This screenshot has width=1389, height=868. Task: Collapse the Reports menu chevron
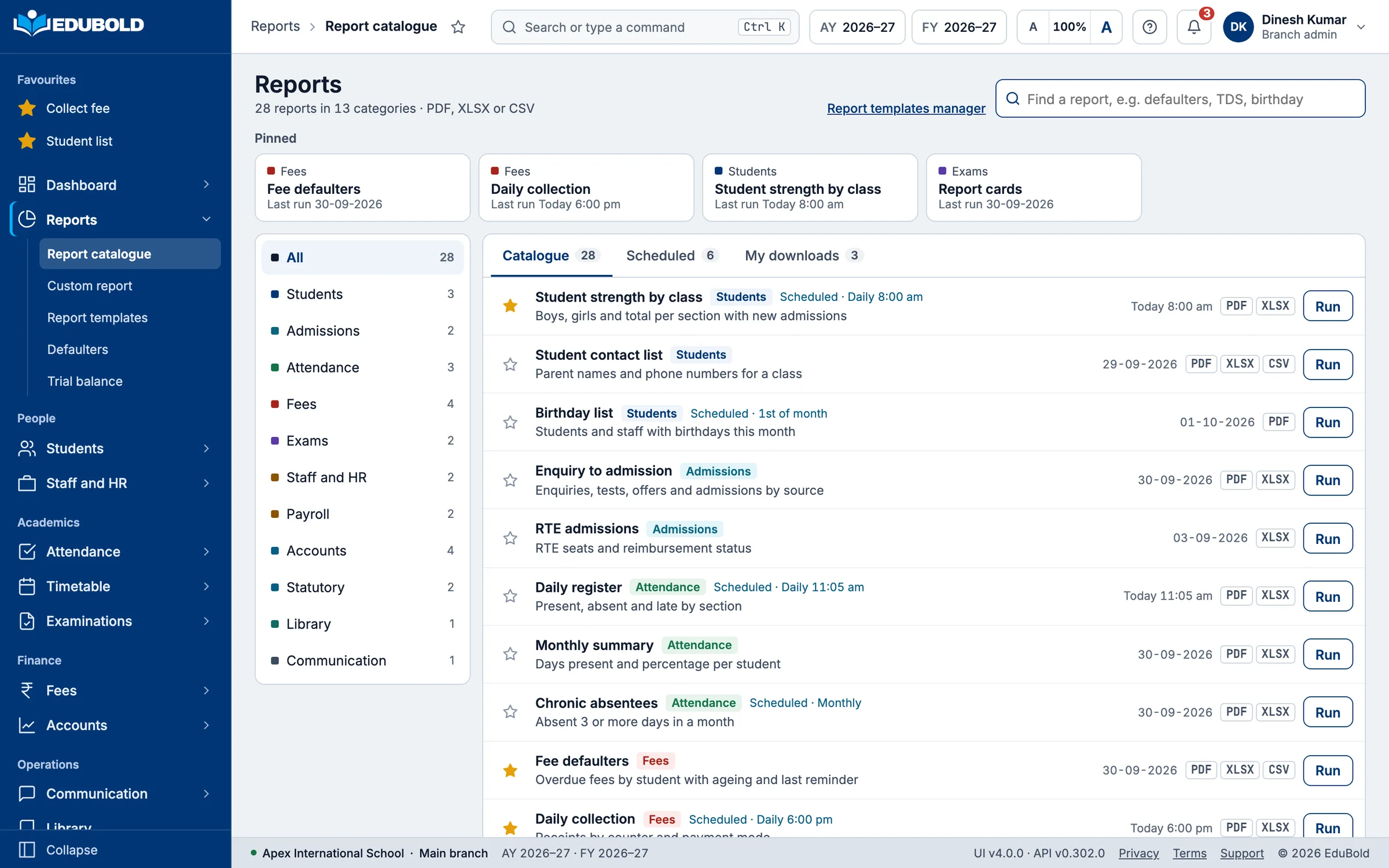(x=206, y=219)
